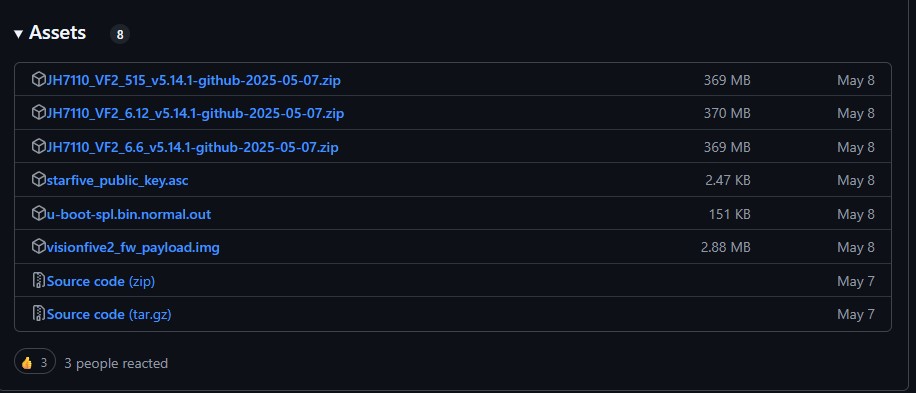Download u-boot-spl.bin.normal.out file
916x393 pixels.
tap(129, 214)
